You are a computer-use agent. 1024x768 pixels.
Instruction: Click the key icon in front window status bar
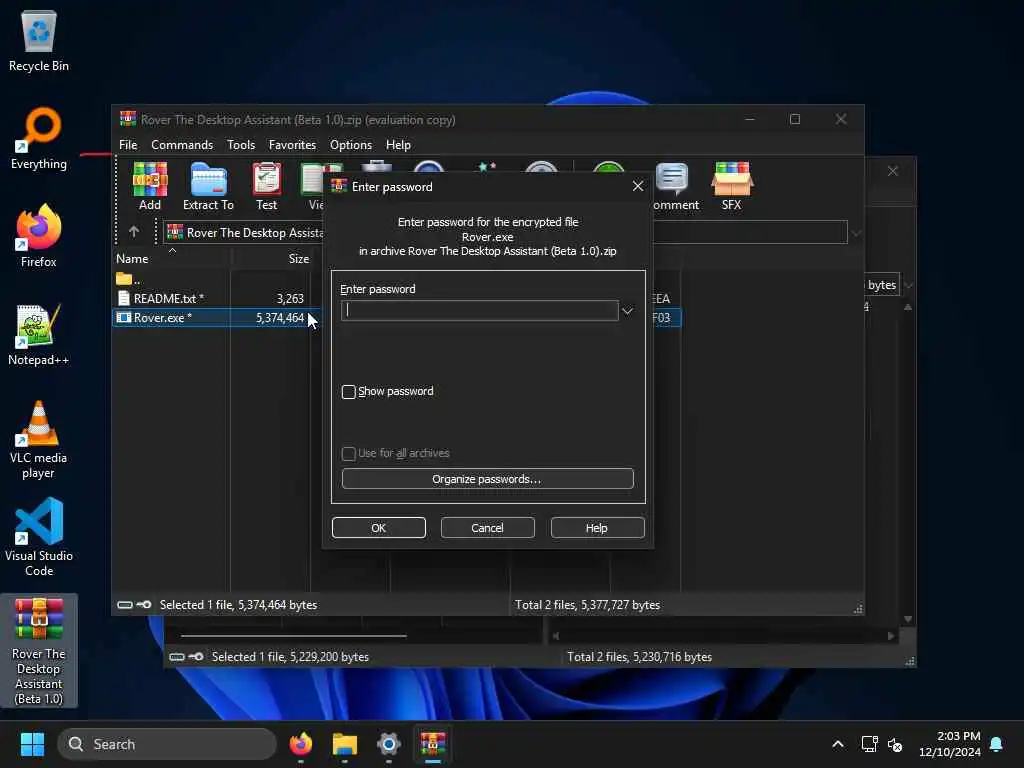coord(144,605)
